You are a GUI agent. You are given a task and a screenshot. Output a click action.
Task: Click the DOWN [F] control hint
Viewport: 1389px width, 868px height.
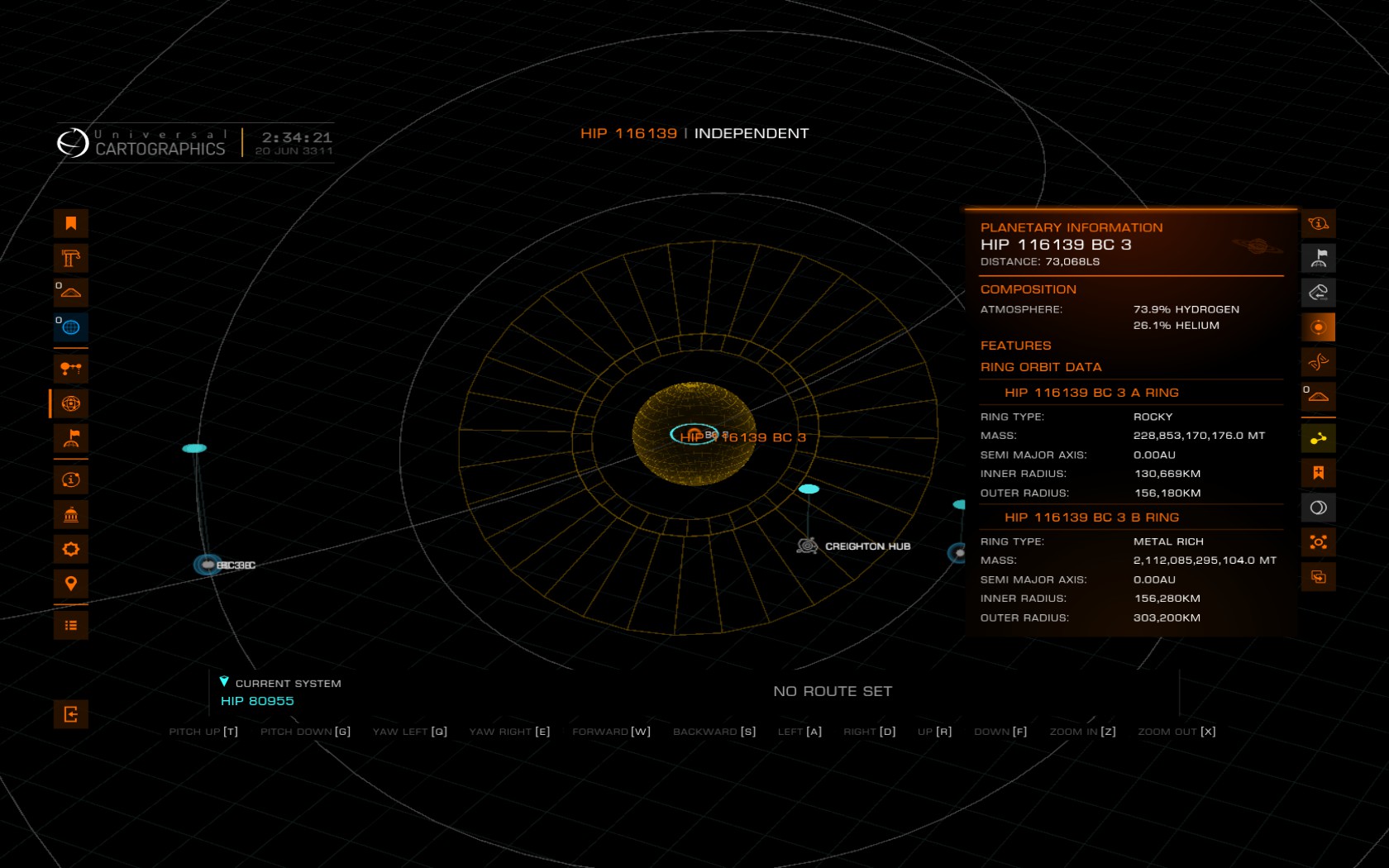pos(1000,732)
